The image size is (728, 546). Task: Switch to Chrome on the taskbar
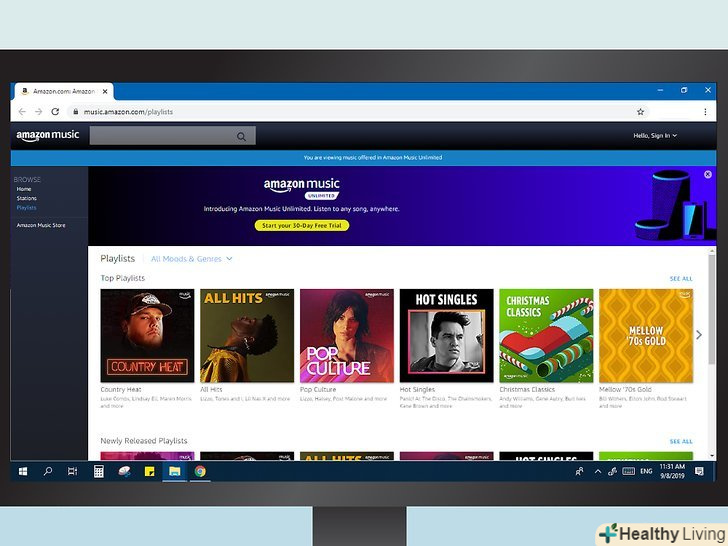(200, 472)
